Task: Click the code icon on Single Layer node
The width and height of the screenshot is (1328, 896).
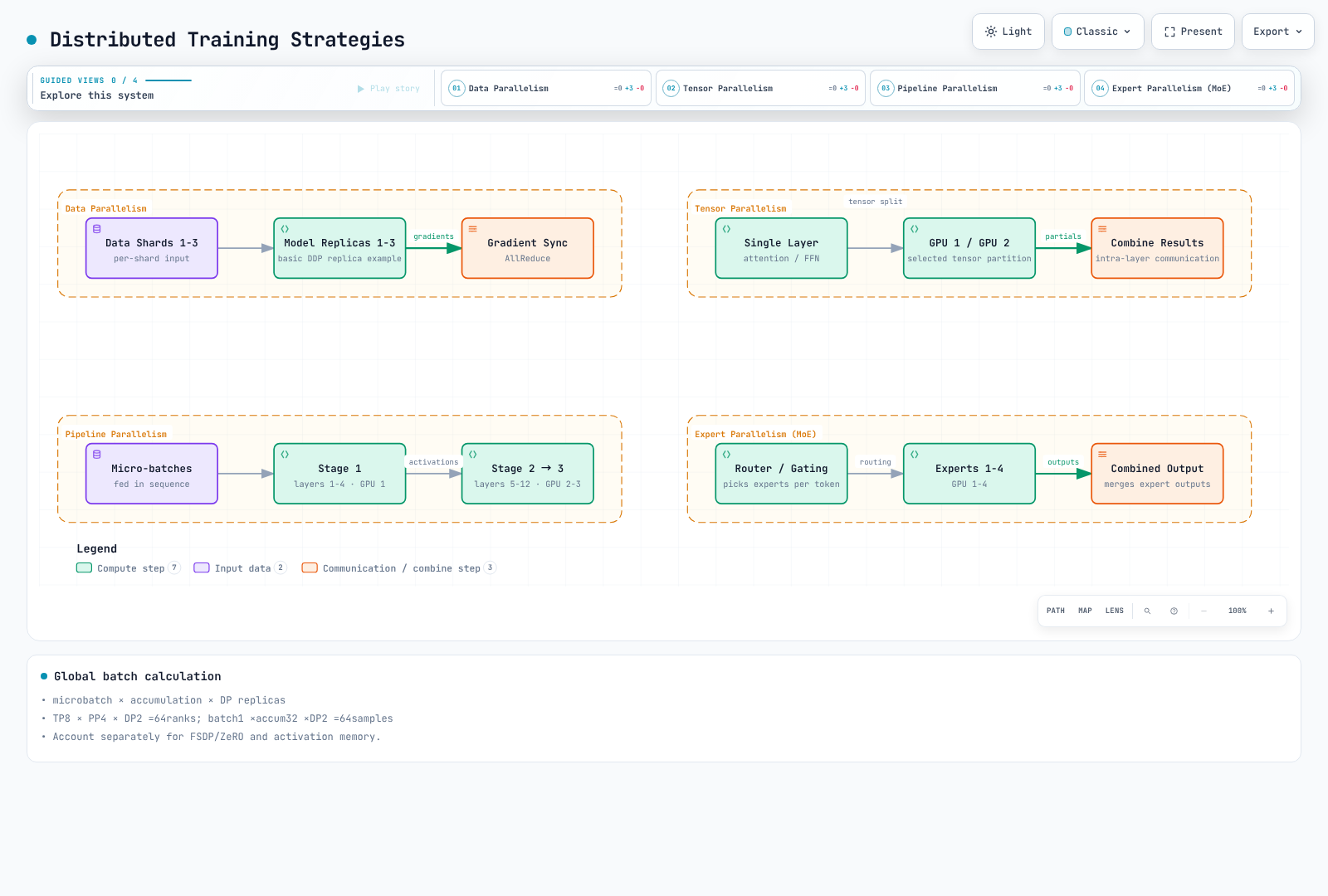Action: tap(726, 229)
